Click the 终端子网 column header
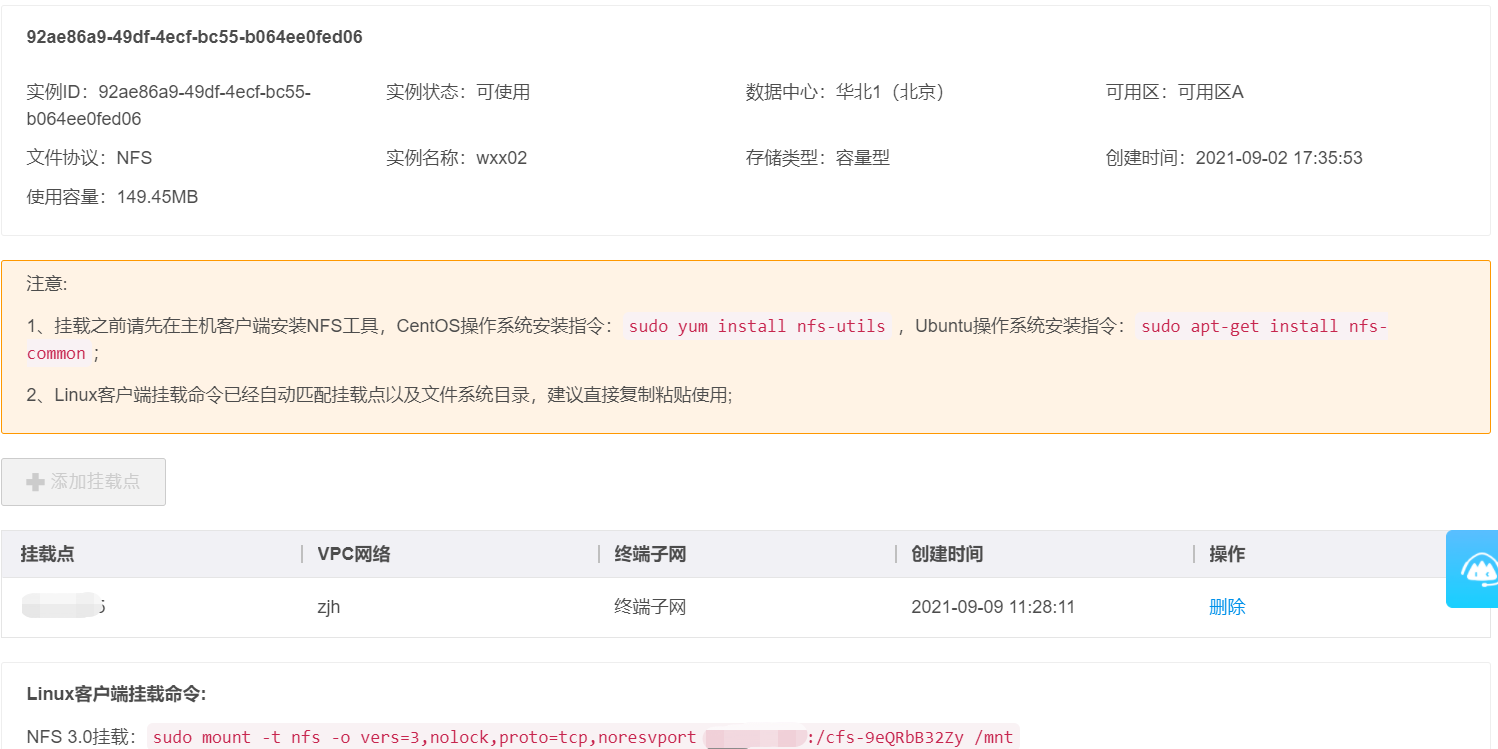Image resolution: width=1498 pixels, height=749 pixels. tap(650, 554)
